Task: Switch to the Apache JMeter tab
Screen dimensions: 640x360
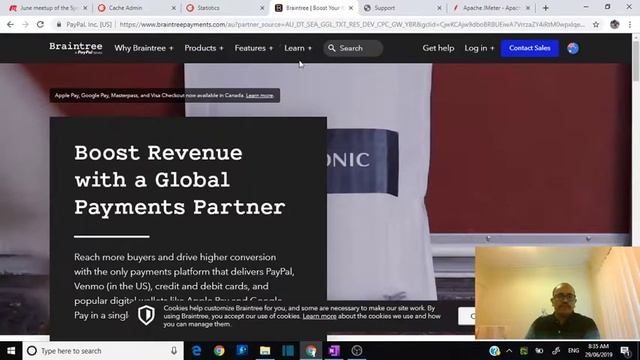Action: pos(491,8)
